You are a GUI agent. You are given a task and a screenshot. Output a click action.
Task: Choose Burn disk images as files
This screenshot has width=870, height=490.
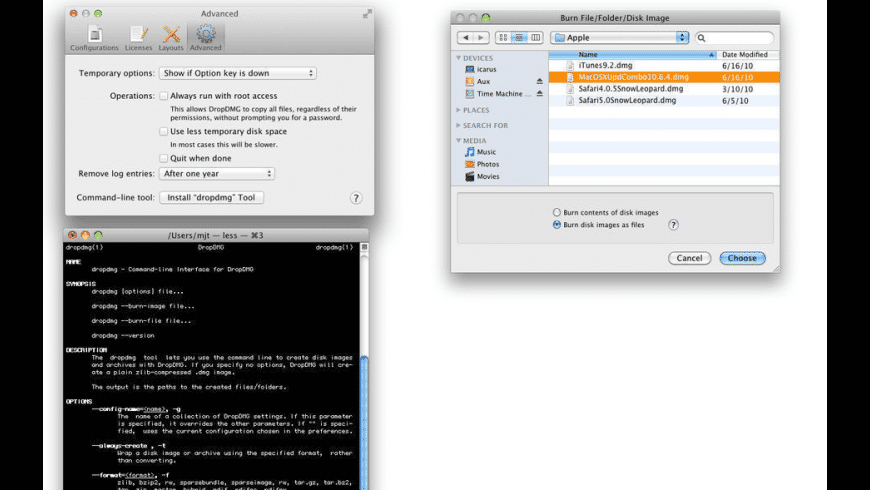tap(557, 225)
